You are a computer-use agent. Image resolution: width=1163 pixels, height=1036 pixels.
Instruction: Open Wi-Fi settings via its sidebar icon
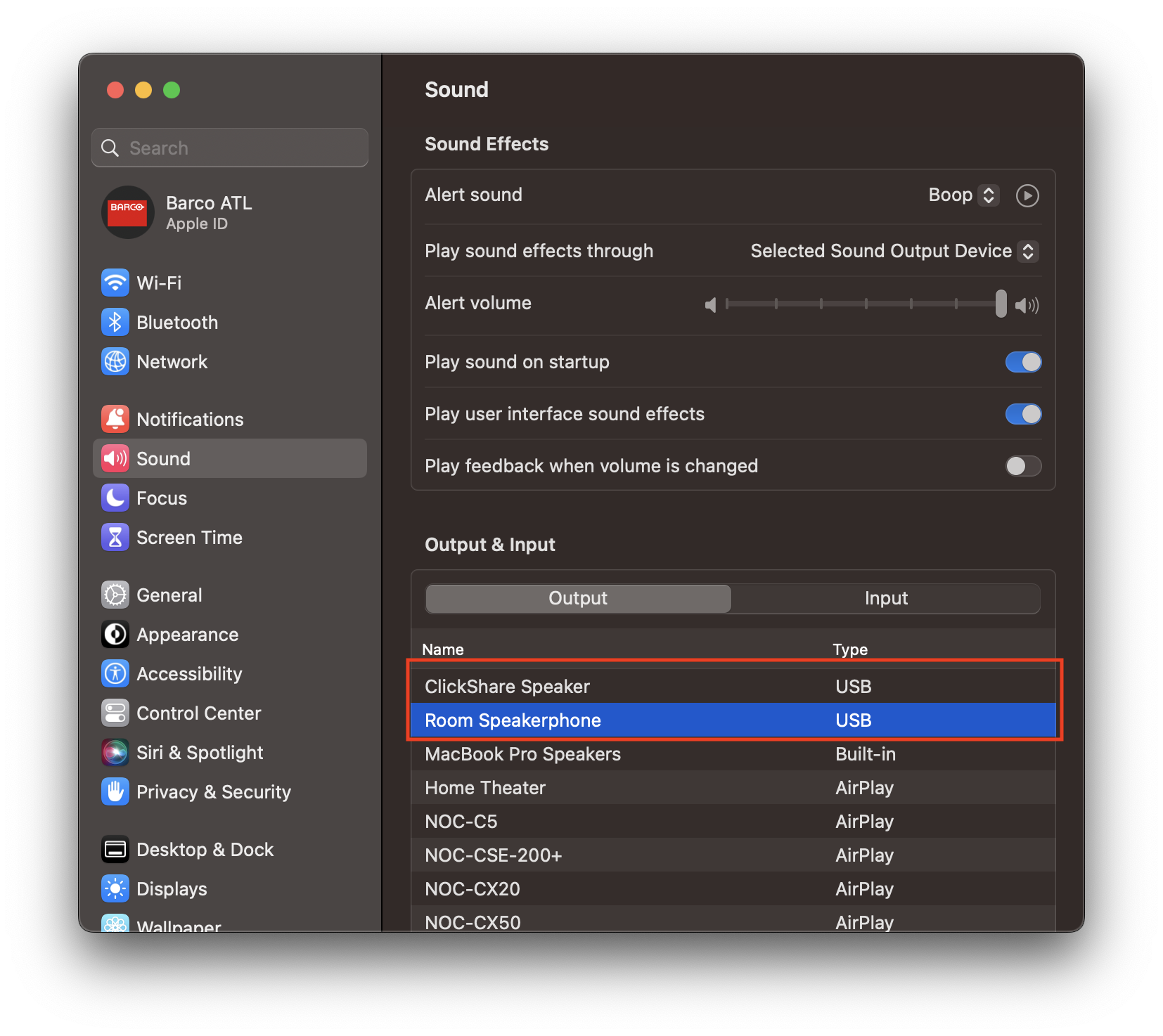pos(115,283)
